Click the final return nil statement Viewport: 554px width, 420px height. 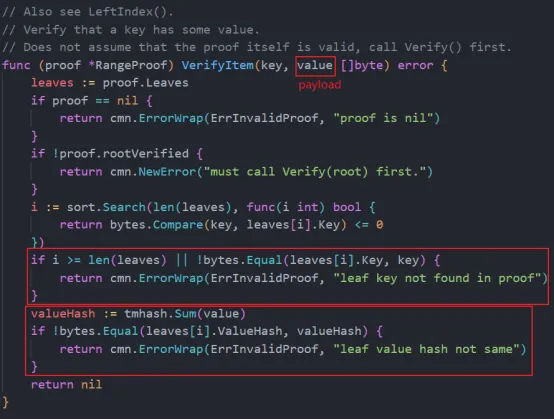66,385
